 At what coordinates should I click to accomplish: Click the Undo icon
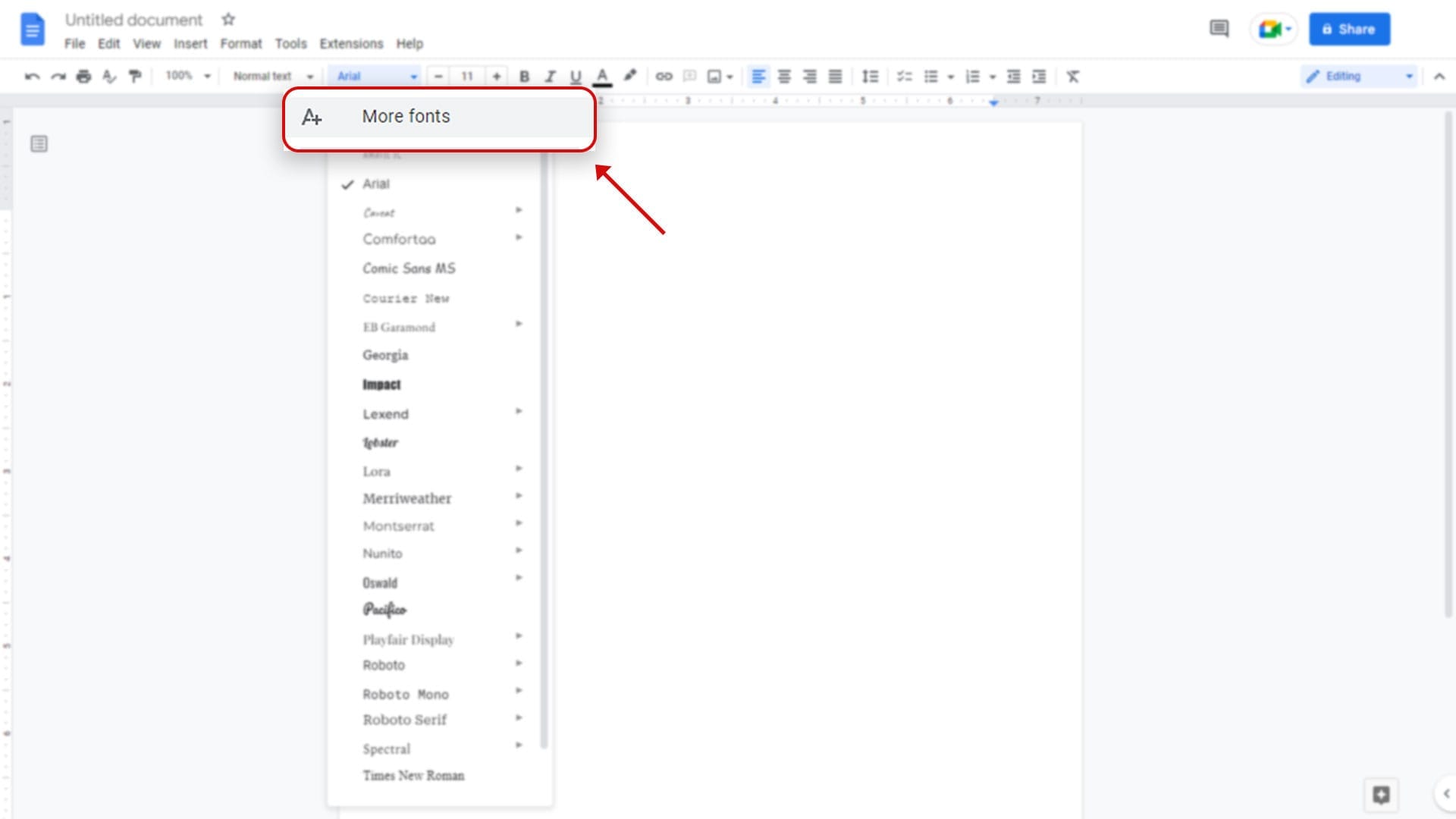tap(32, 76)
